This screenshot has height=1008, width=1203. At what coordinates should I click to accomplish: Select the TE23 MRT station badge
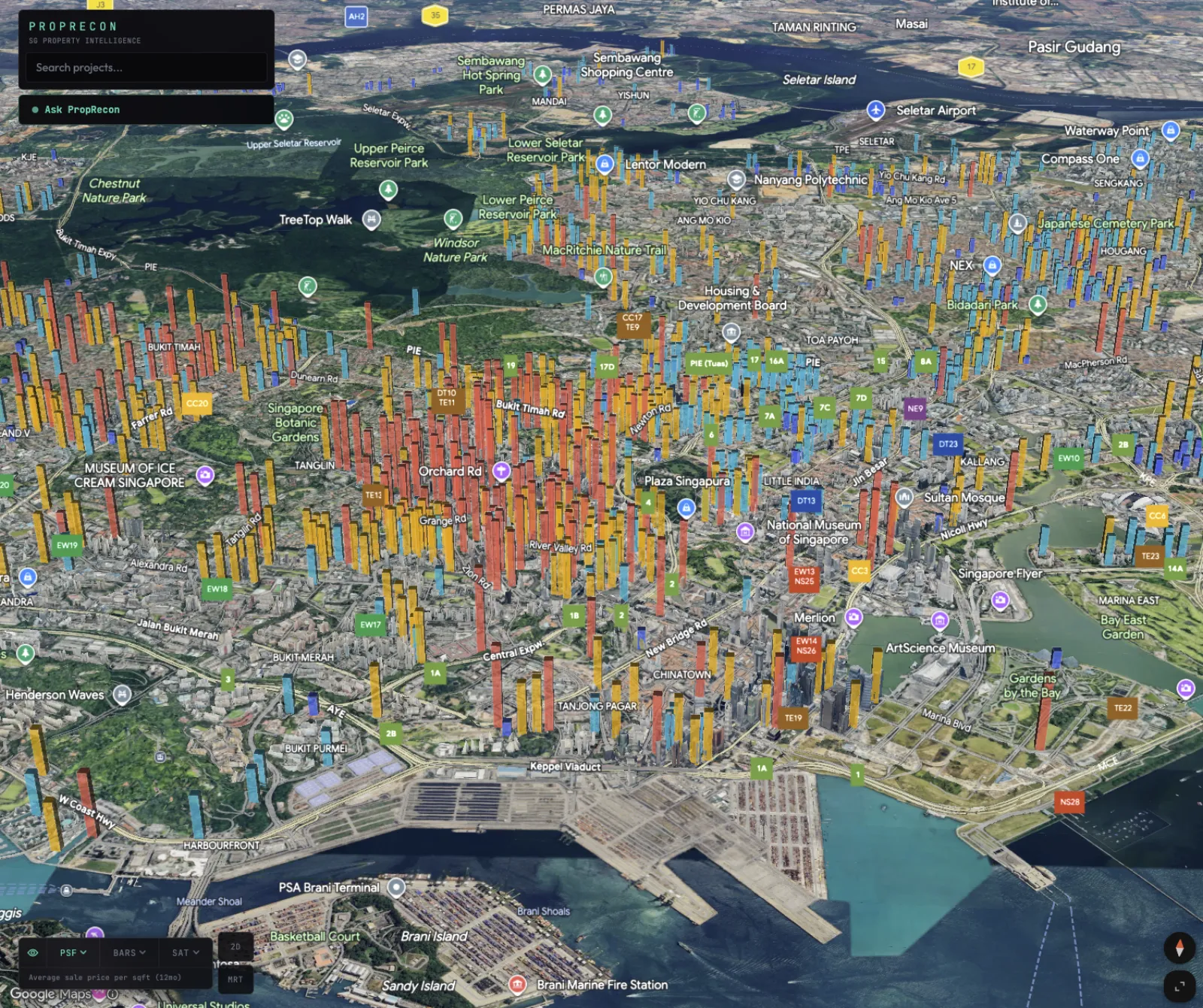pos(1150,556)
